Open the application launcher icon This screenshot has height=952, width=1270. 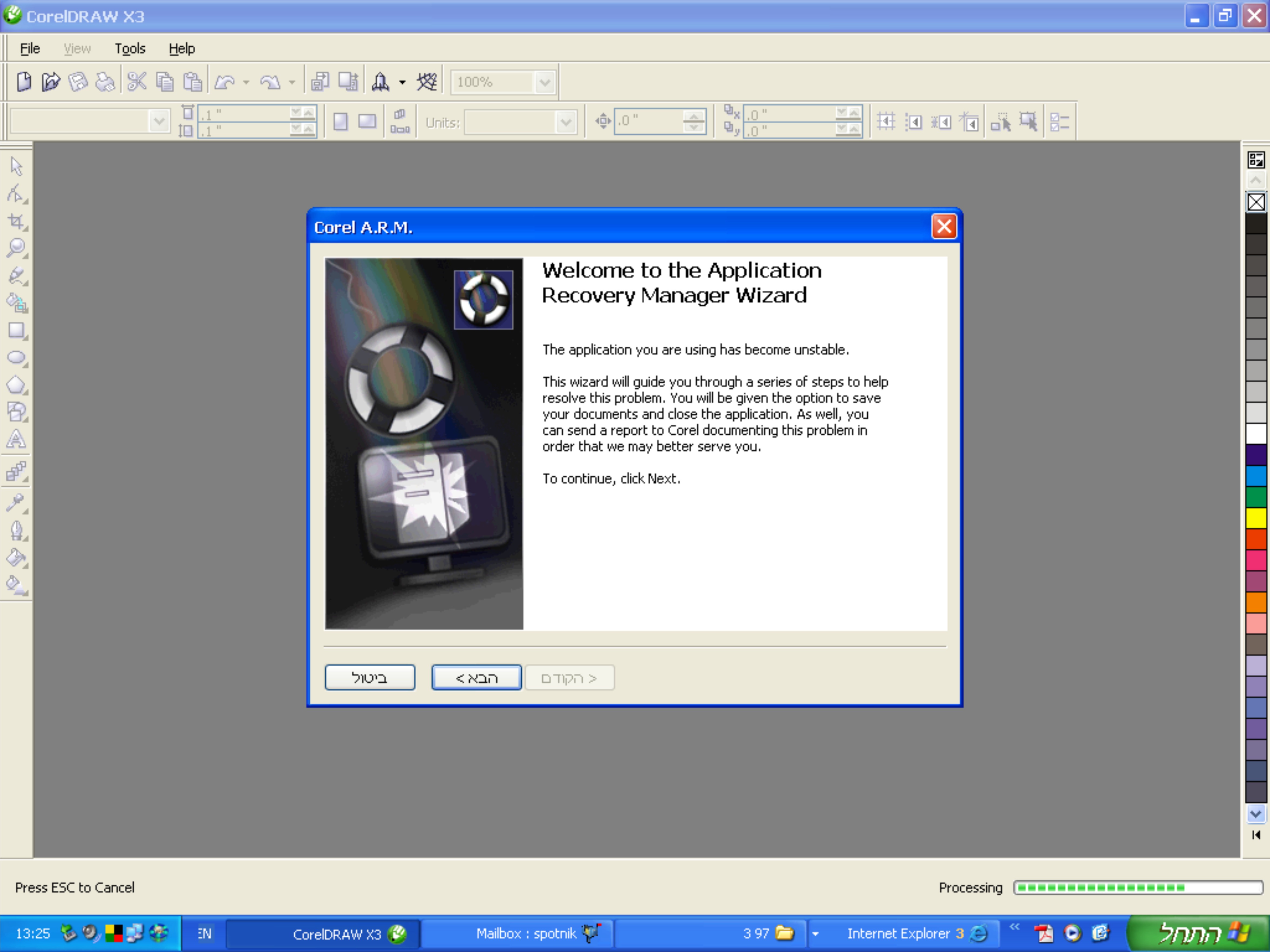click(380, 82)
